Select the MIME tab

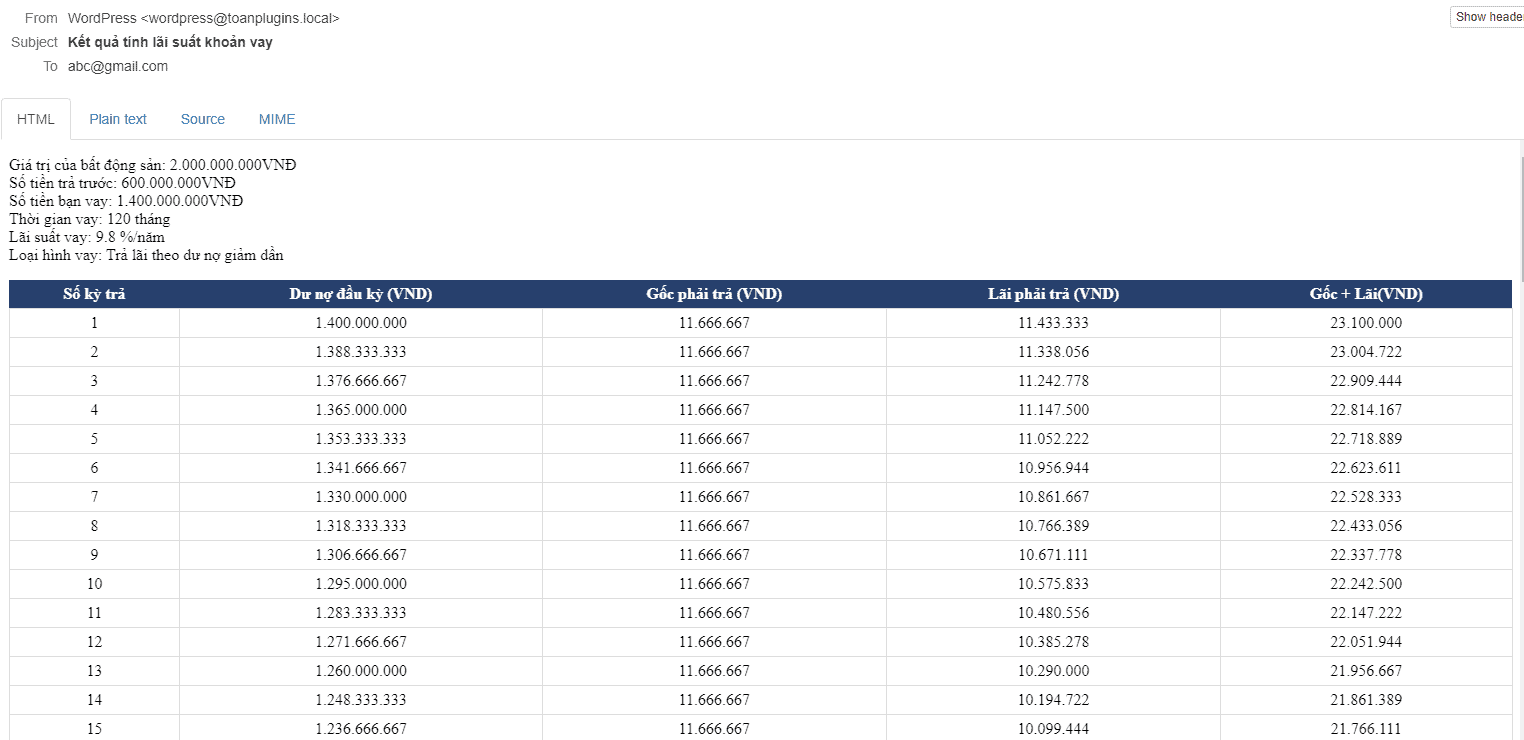pyautogui.click(x=277, y=119)
